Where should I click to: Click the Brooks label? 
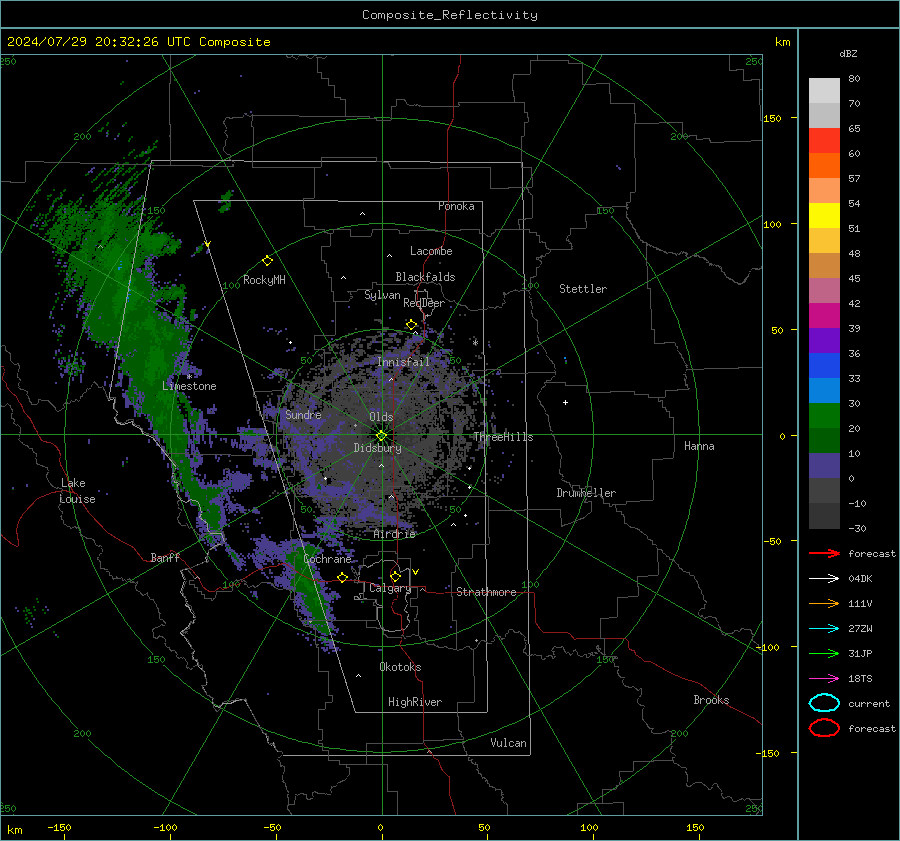pos(711,700)
